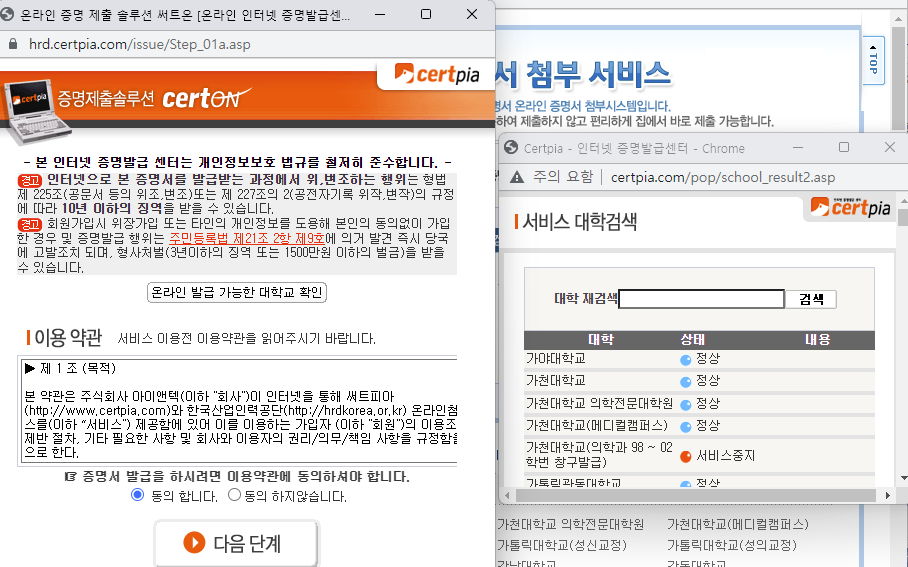This screenshot has height=567, width=908.
Task: Click the orange arrow icon on 다음 단계 button
Action: click(x=194, y=543)
